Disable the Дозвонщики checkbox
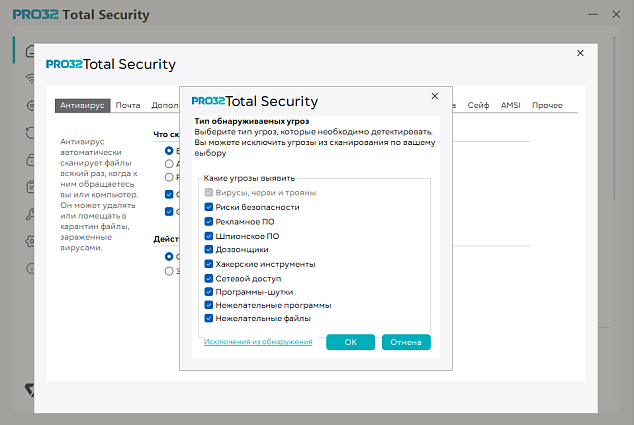Screen dimensions: 634x425 pyautogui.click(x=209, y=250)
